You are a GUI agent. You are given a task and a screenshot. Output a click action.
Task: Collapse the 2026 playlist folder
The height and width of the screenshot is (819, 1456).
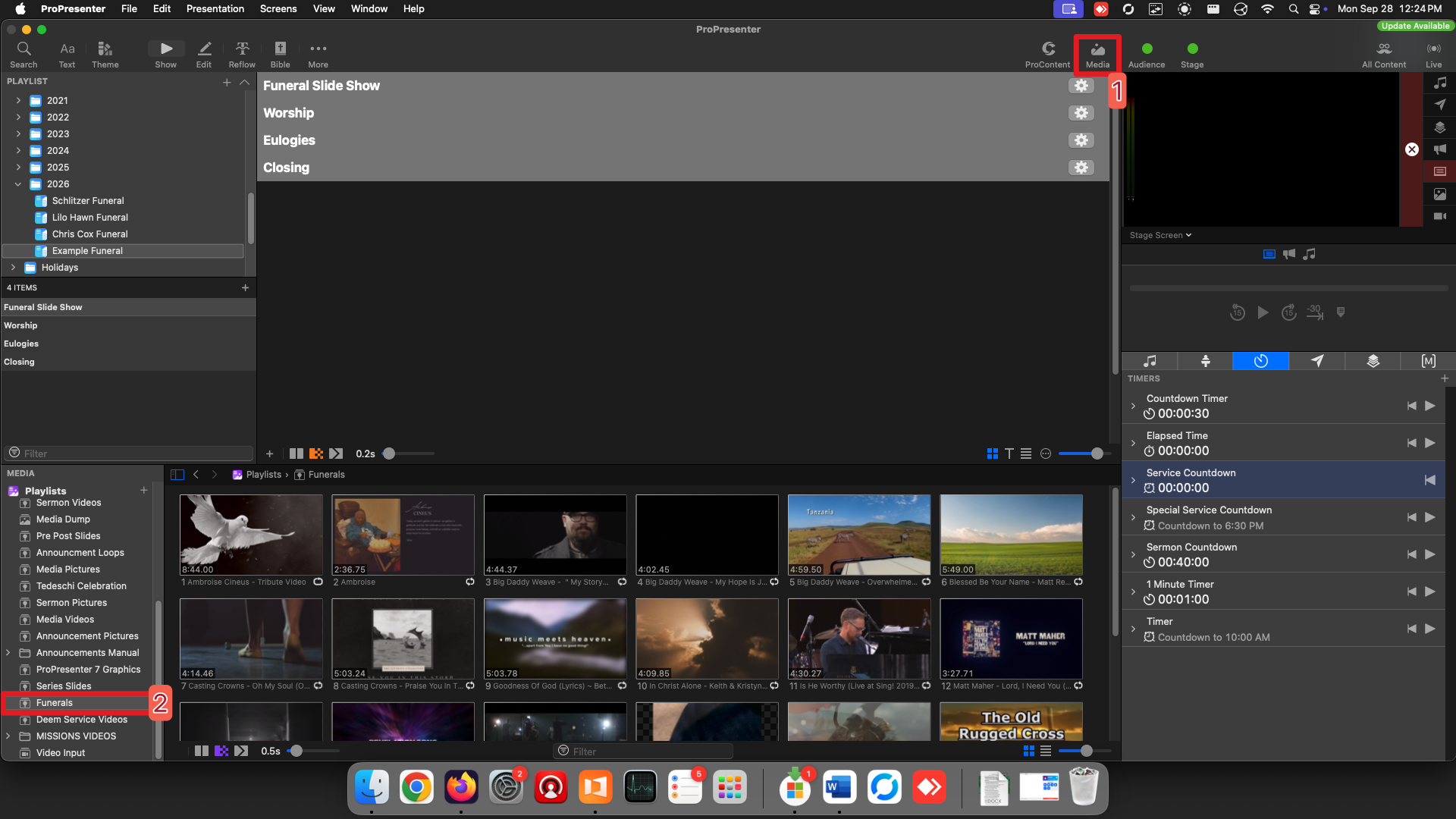[18, 184]
